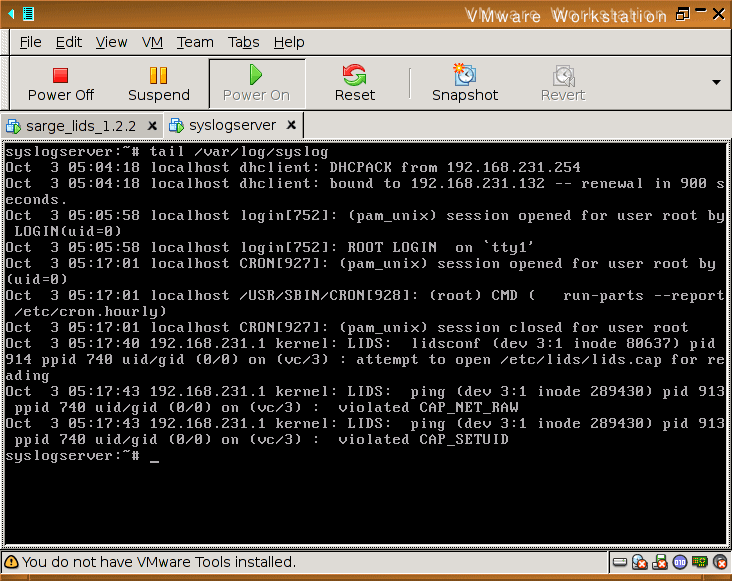Close the syslogserver tab
Viewport: 732px width, 581px height.
click(291, 125)
